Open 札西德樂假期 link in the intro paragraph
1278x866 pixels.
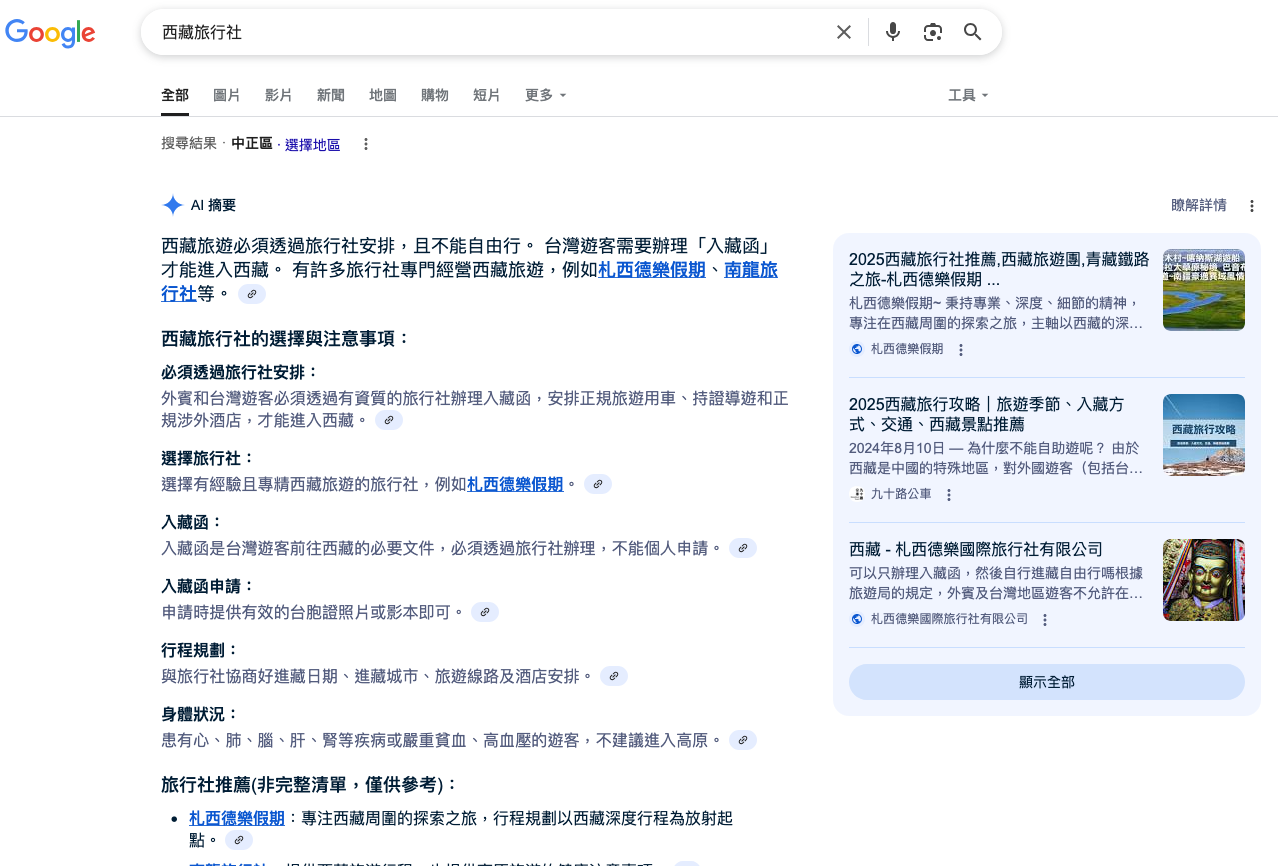[652, 270]
